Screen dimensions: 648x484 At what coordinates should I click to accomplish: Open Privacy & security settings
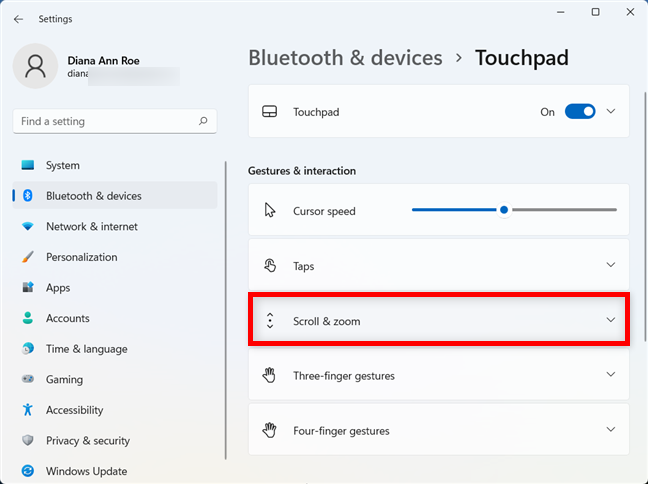115,440
